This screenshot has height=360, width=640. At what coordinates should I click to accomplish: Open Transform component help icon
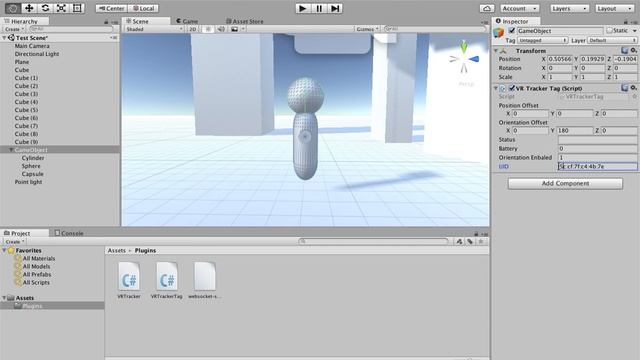coord(624,51)
